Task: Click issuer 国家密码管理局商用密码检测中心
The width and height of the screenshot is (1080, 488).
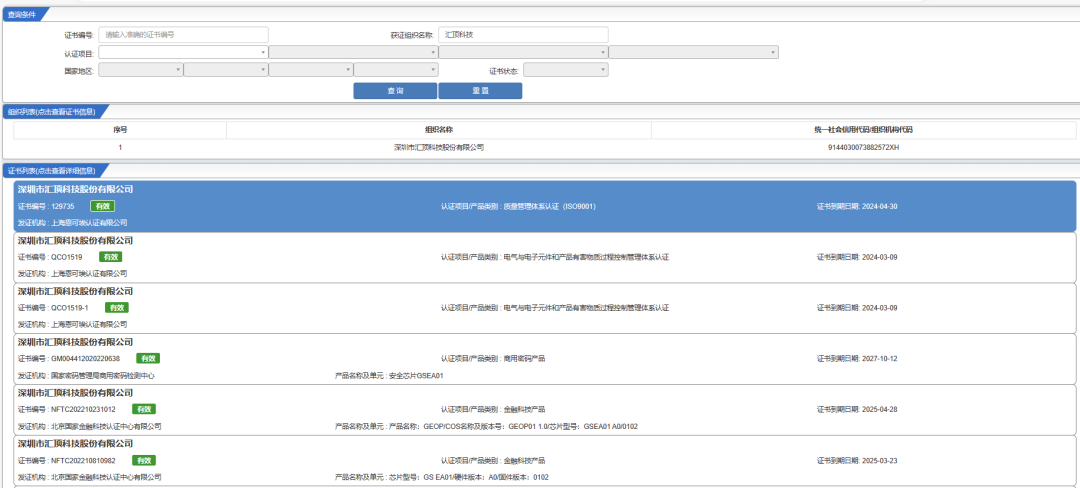Action: pyautogui.click(x=103, y=376)
